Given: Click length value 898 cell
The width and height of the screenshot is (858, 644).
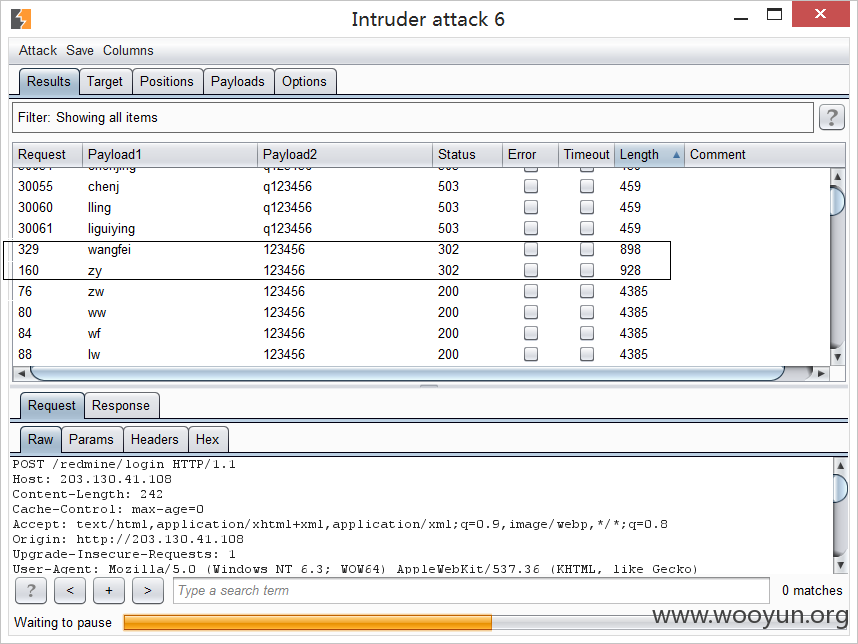Looking at the screenshot, I should pyautogui.click(x=630, y=250).
